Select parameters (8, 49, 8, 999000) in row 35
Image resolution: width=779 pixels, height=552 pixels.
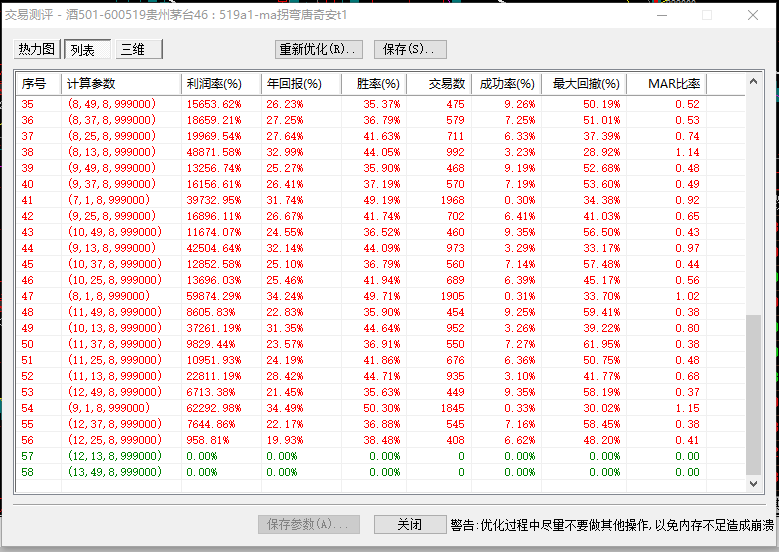[x=112, y=104]
